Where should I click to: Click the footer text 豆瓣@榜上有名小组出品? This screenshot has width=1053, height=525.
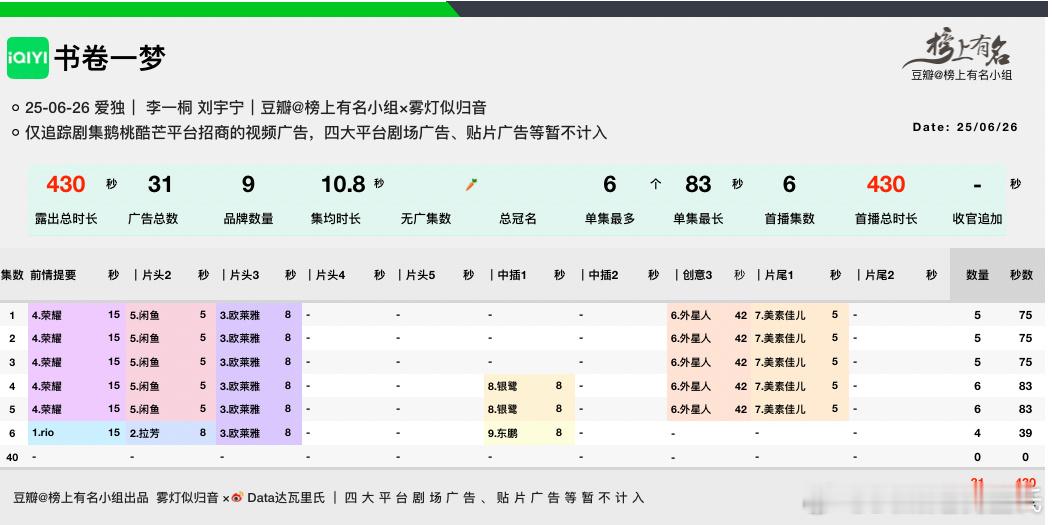[81, 497]
